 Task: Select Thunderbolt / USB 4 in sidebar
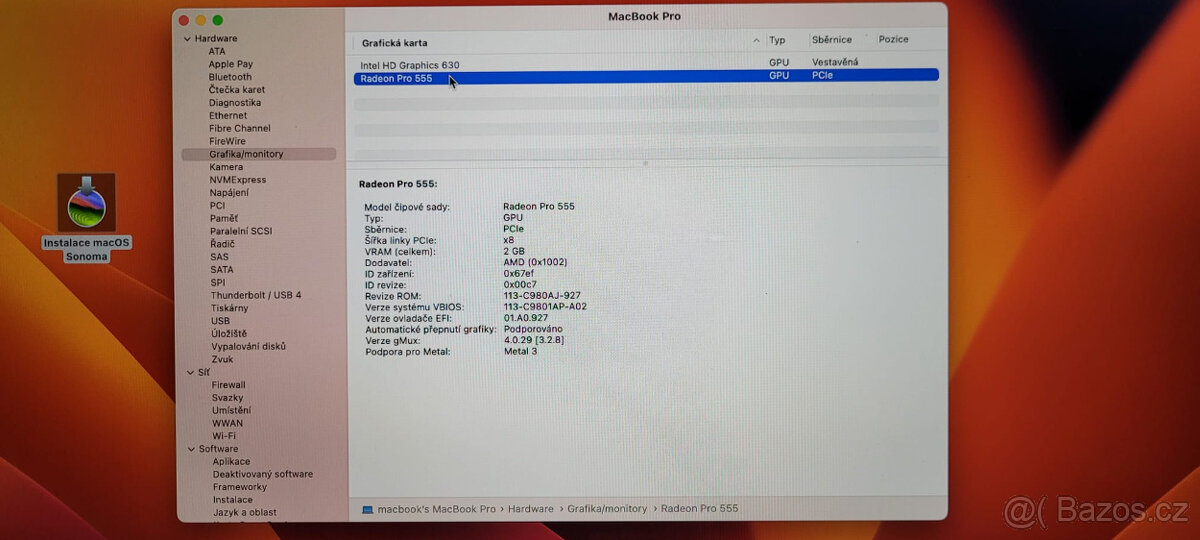(256, 295)
